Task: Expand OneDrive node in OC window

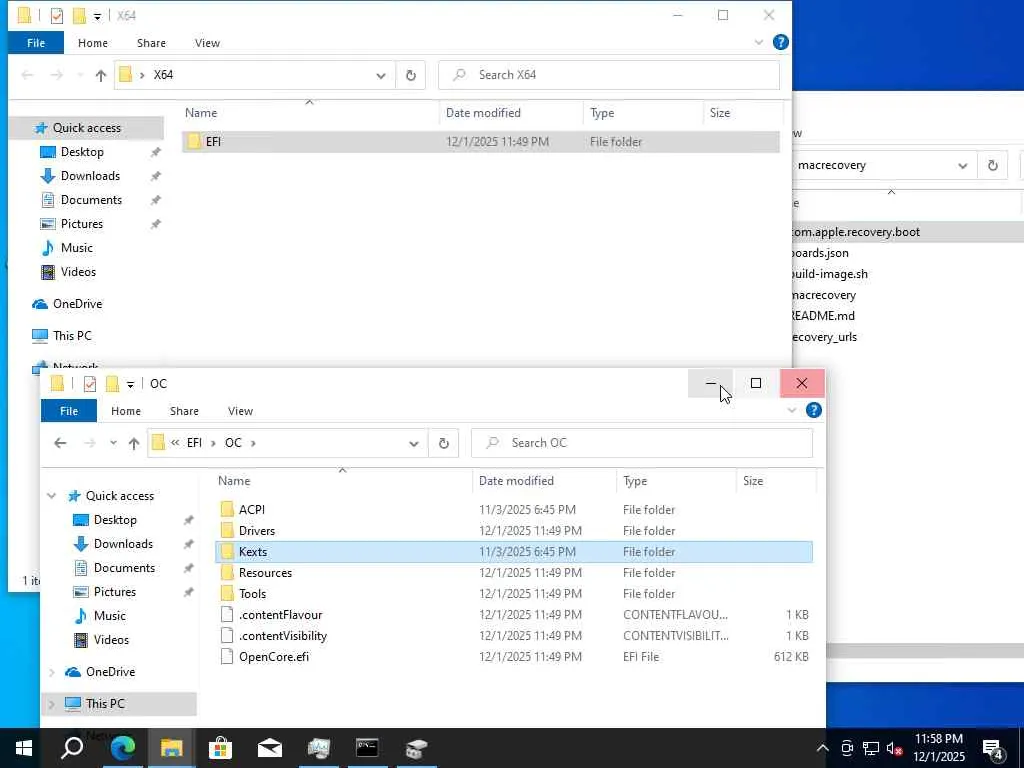Action: [x=52, y=672]
